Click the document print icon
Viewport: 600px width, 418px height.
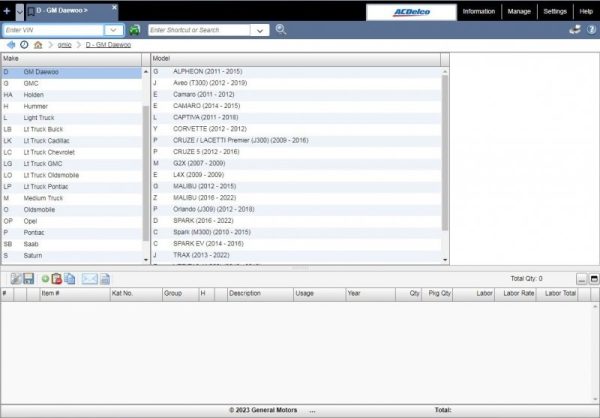click(x=105, y=279)
